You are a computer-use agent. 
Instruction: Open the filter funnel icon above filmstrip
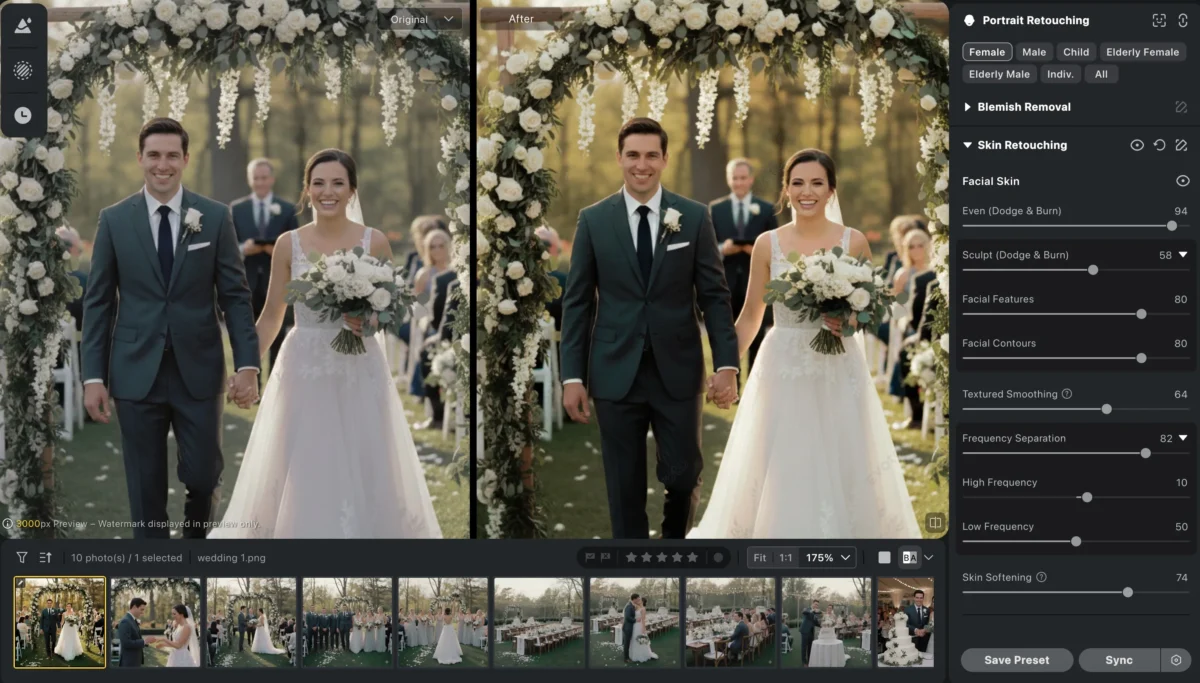point(22,557)
